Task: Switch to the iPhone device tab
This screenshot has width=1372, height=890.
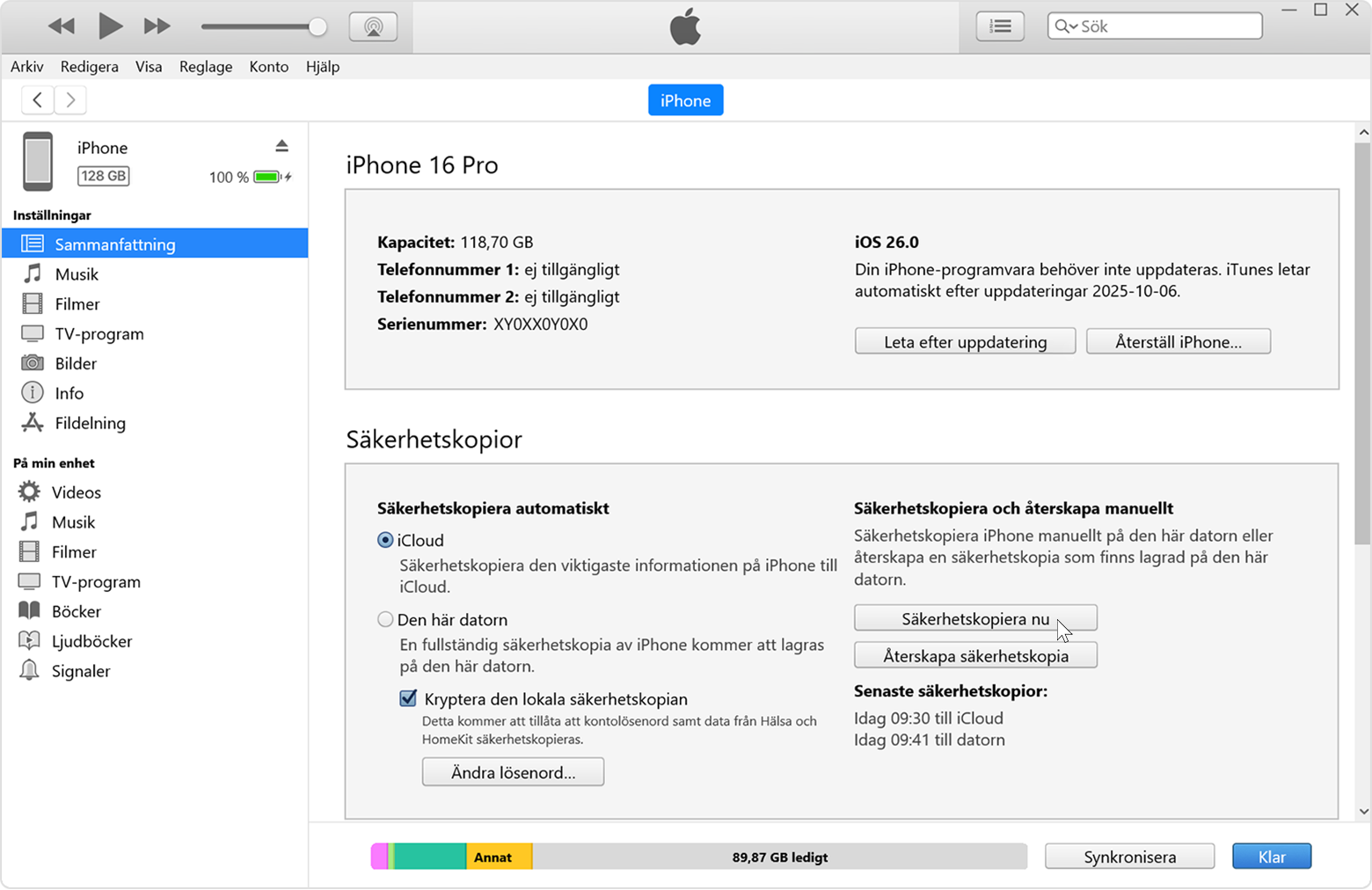Action: click(x=685, y=99)
